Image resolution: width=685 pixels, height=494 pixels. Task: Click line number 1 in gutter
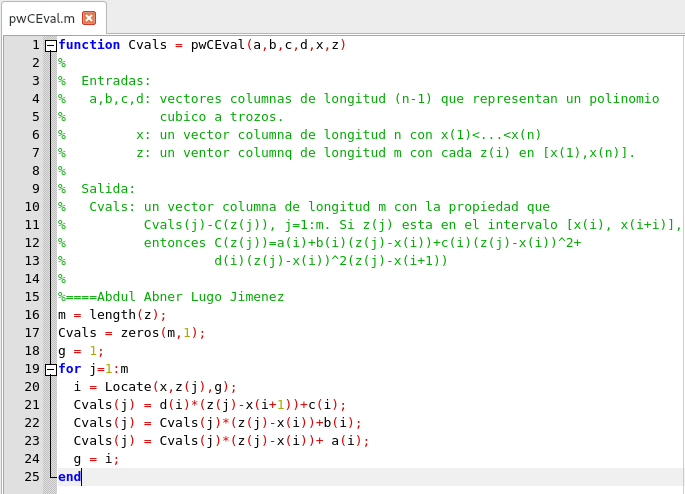click(35, 45)
